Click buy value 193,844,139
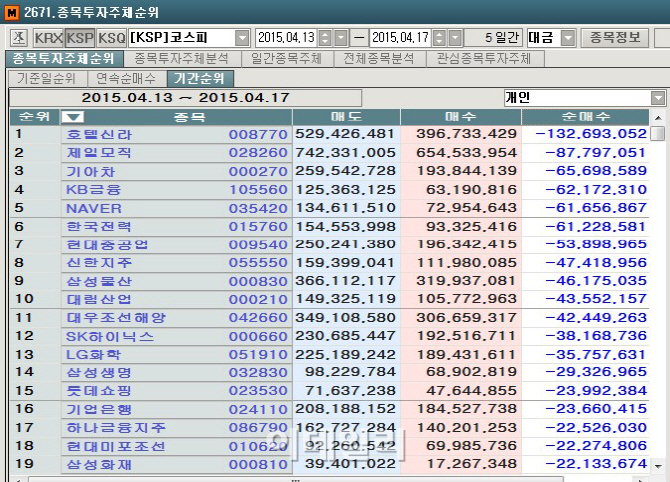The height and width of the screenshot is (482, 670). pyautogui.click(x=467, y=171)
